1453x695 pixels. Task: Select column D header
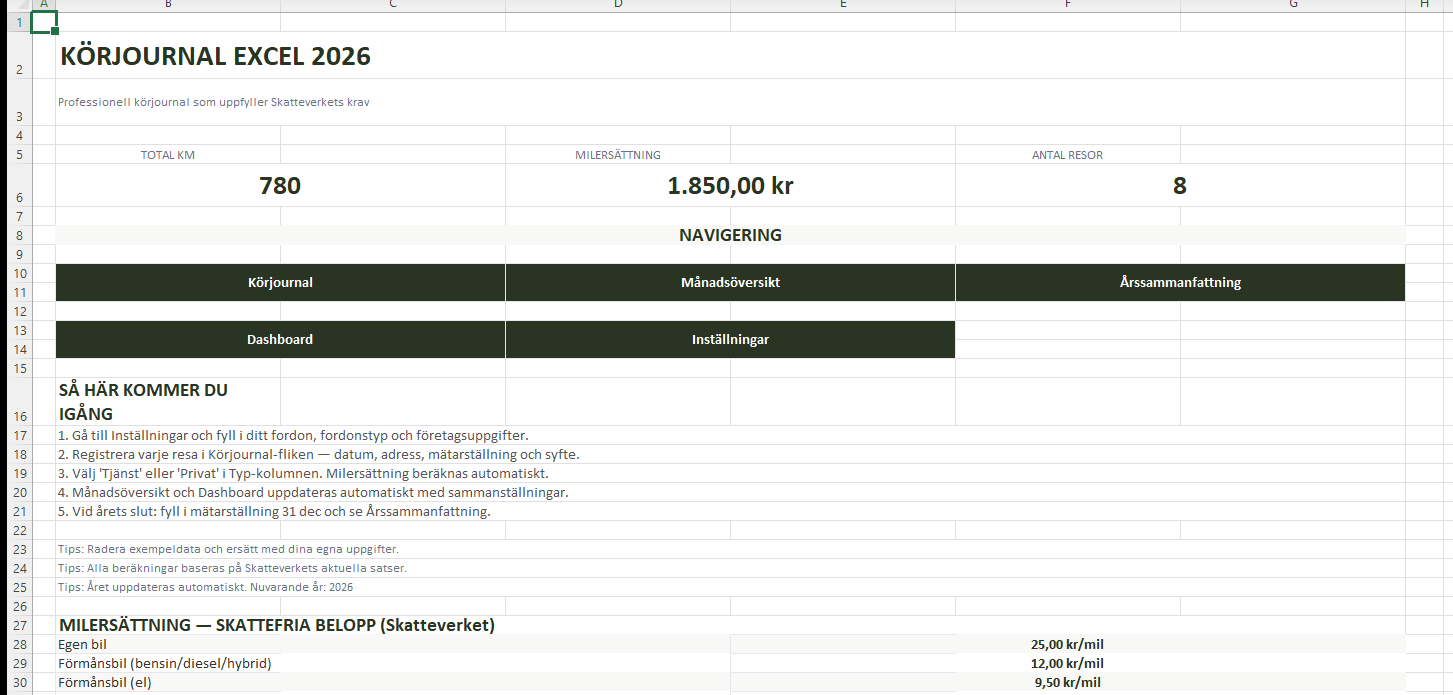tap(618, 5)
